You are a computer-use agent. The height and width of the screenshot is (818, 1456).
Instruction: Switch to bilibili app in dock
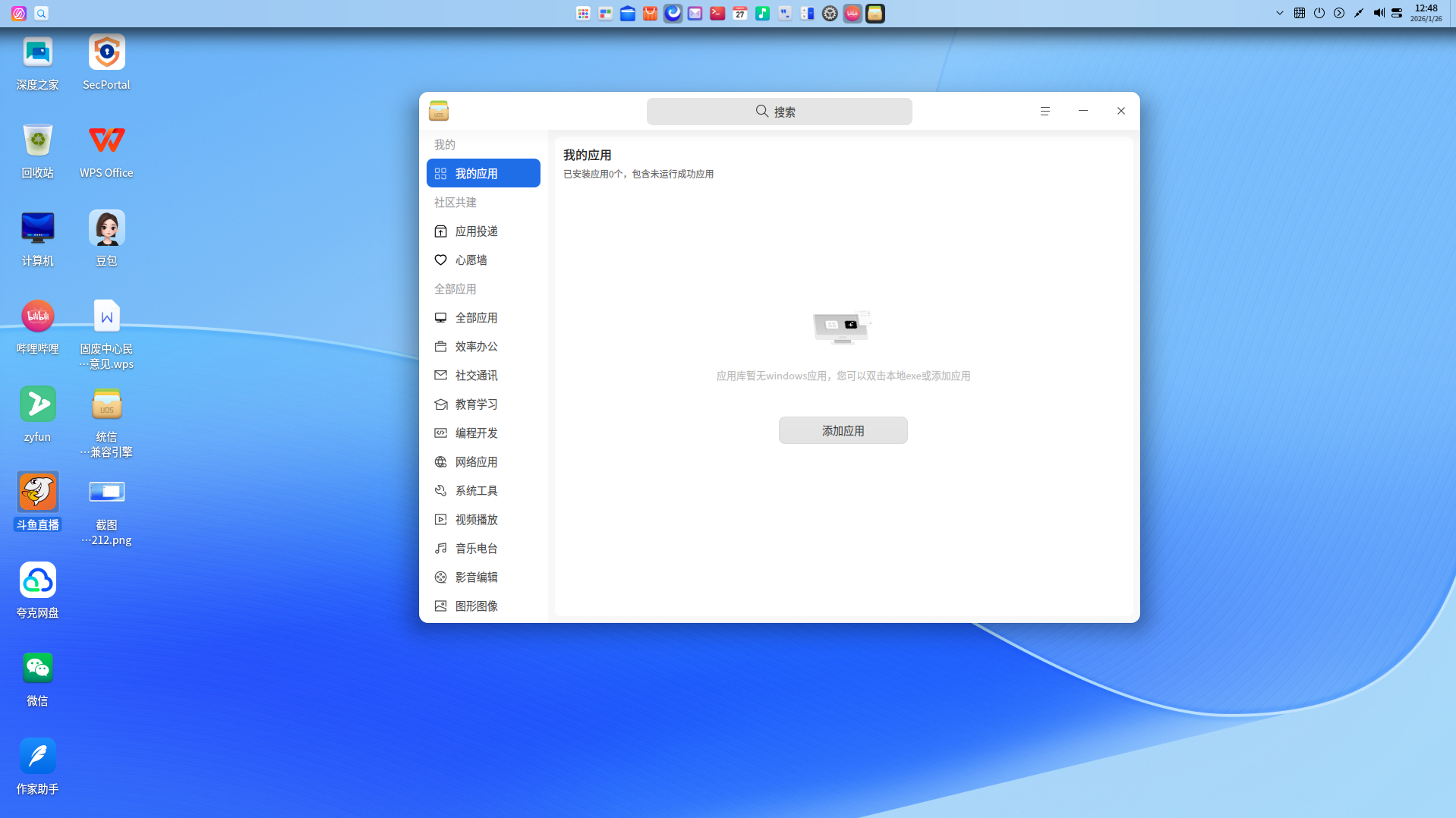(x=852, y=14)
